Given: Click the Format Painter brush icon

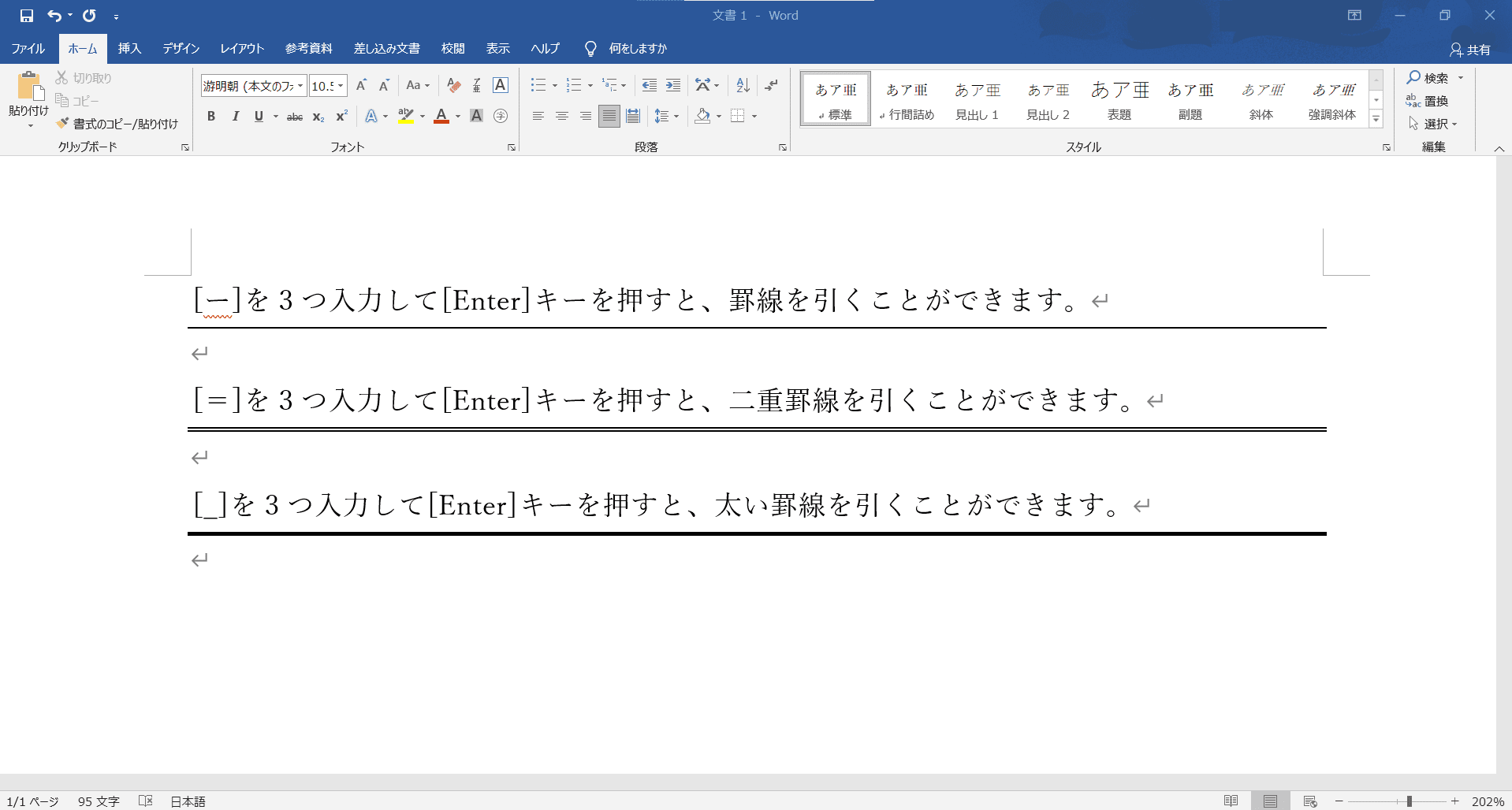Looking at the screenshot, I should point(63,124).
